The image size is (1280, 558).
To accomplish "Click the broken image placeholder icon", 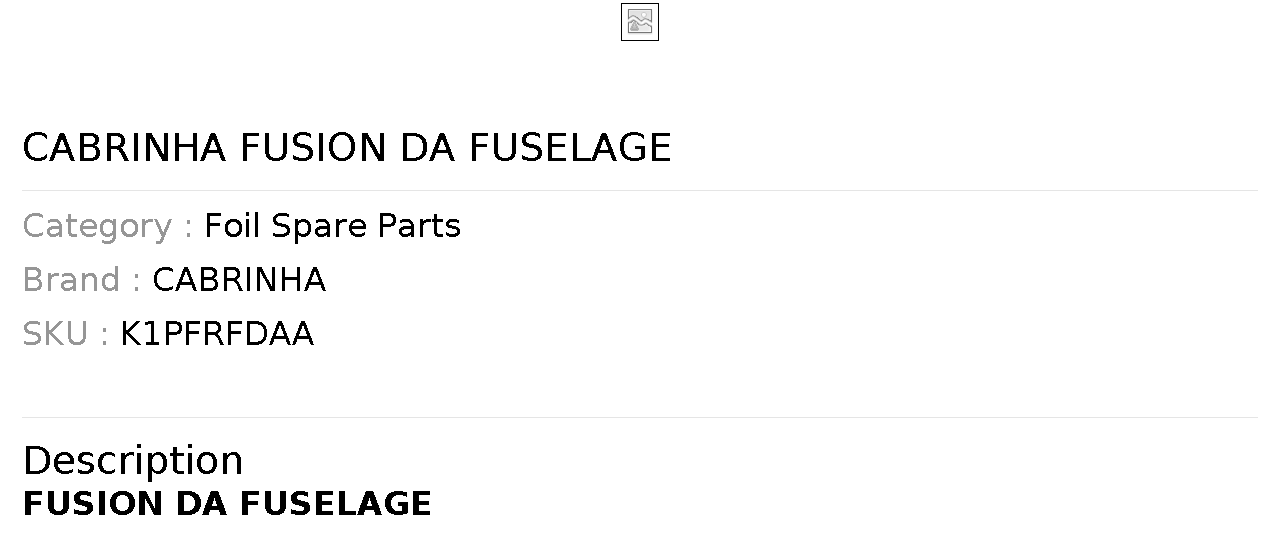I will [x=640, y=22].
